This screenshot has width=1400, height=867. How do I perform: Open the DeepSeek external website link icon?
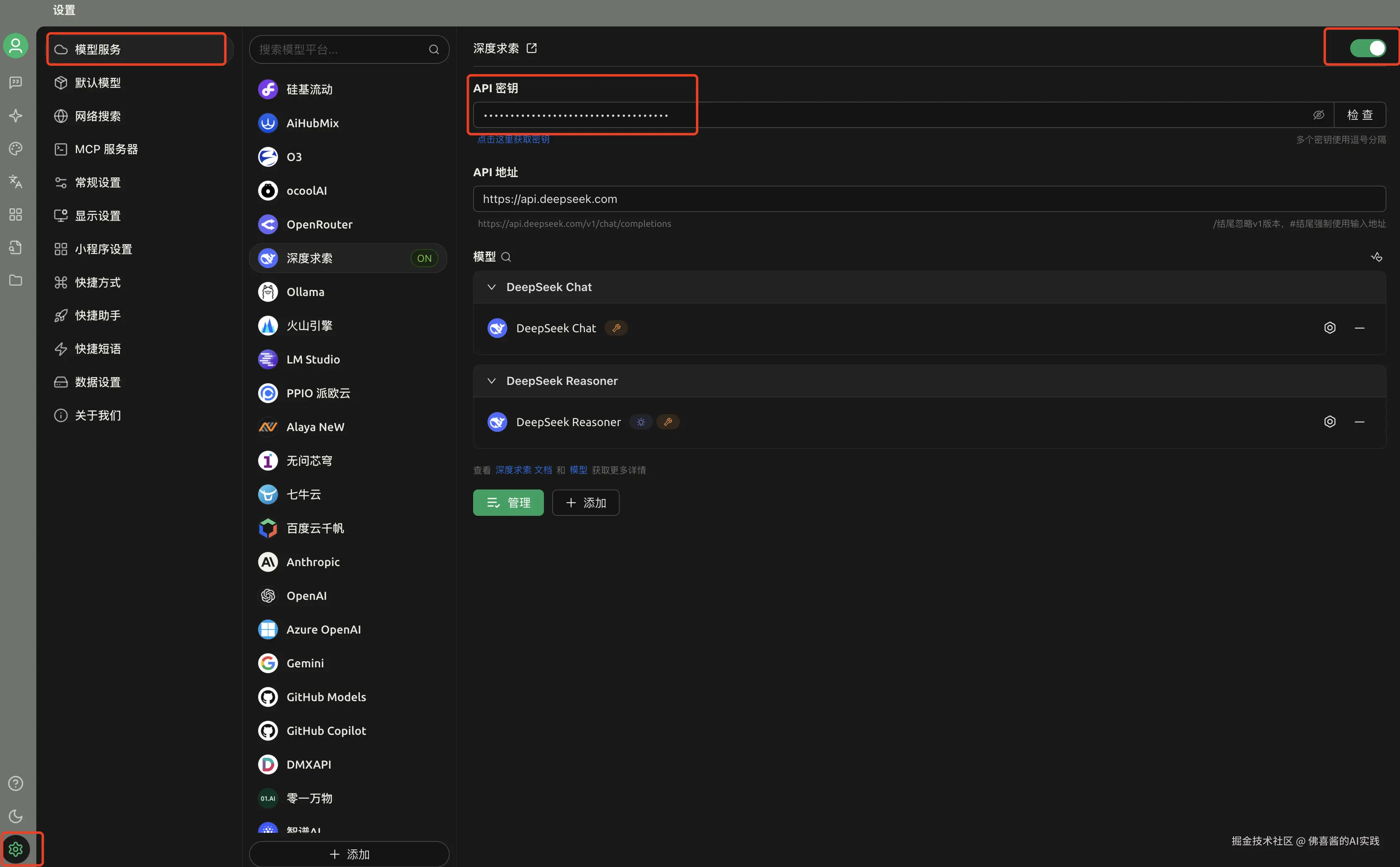(x=532, y=48)
